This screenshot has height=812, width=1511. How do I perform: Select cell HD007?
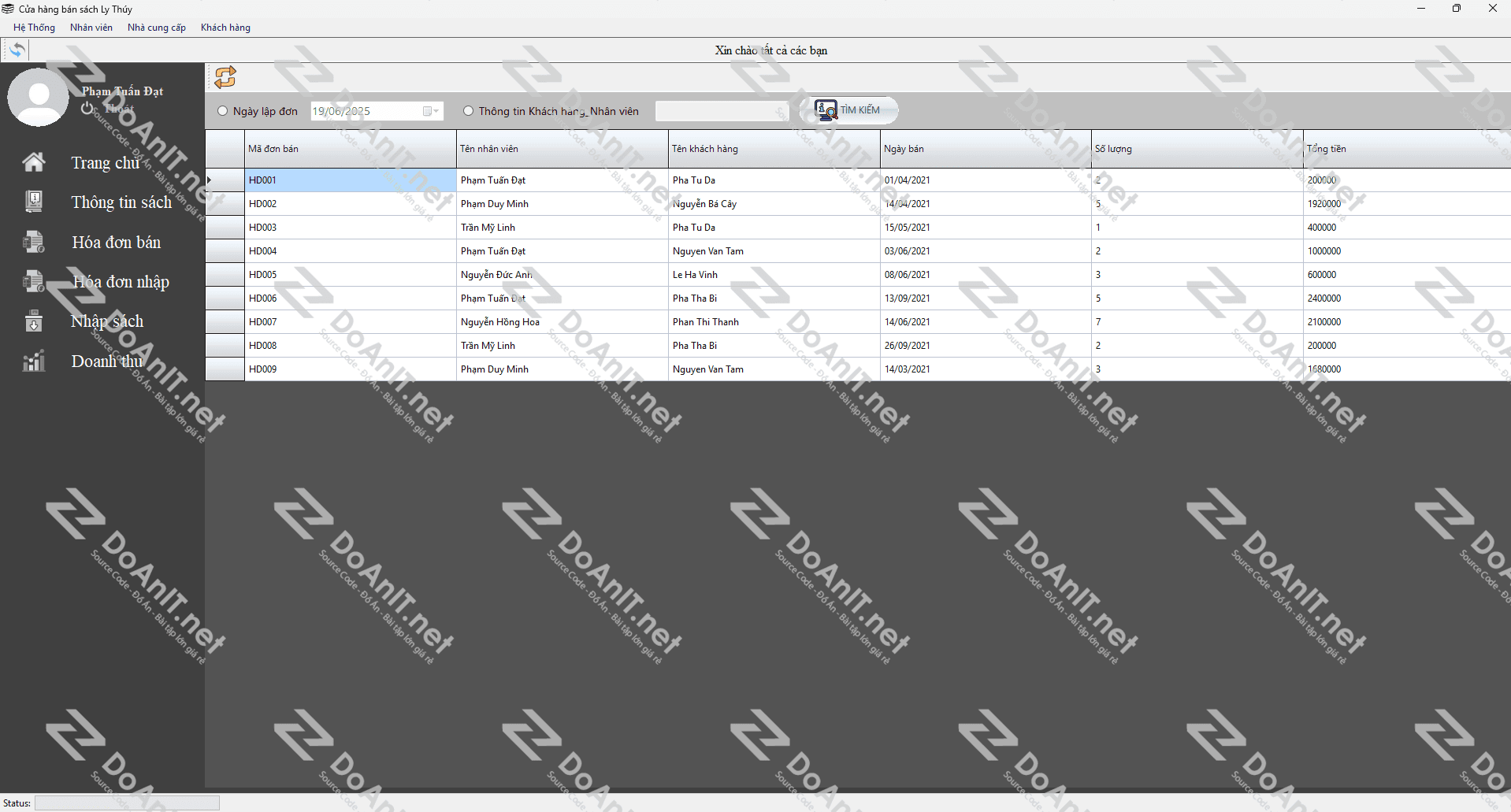coord(351,322)
